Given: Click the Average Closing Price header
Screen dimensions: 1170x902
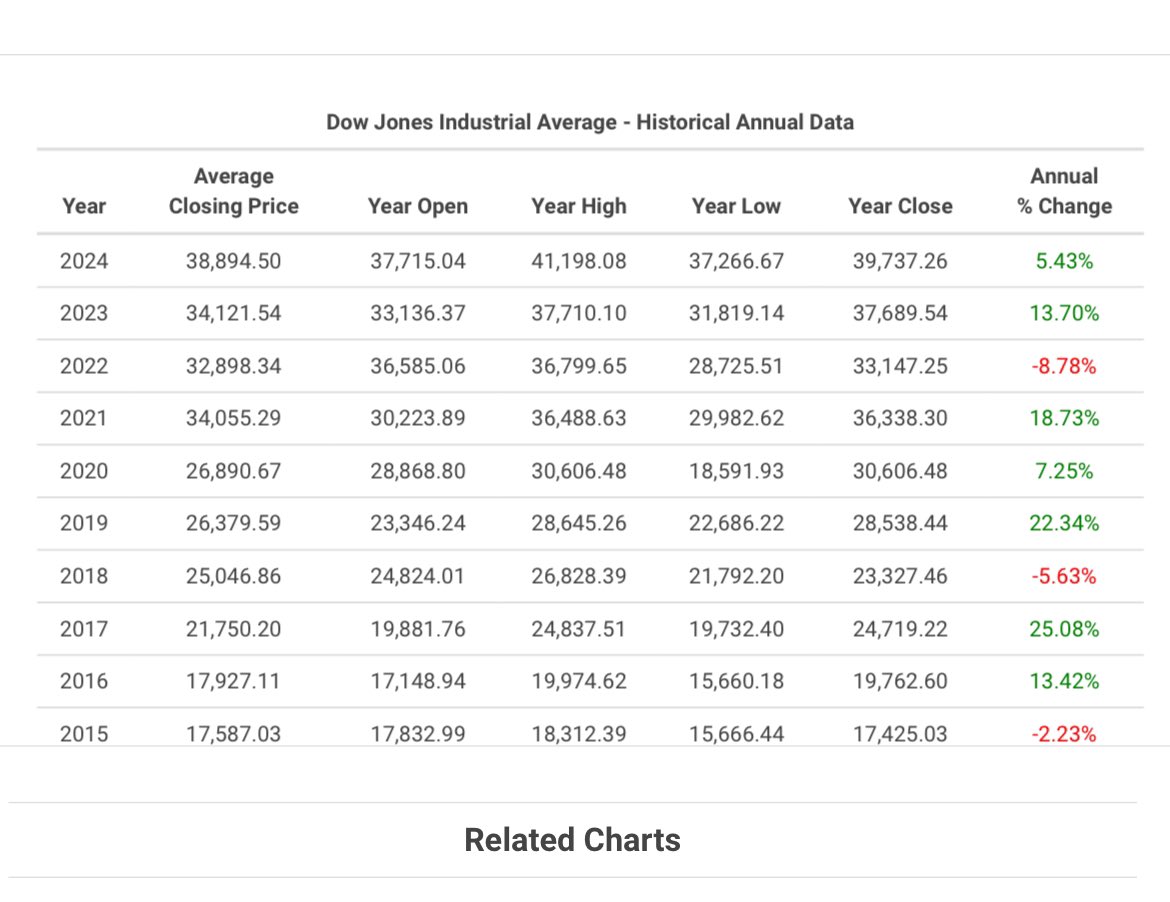Looking at the screenshot, I should [234, 191].
